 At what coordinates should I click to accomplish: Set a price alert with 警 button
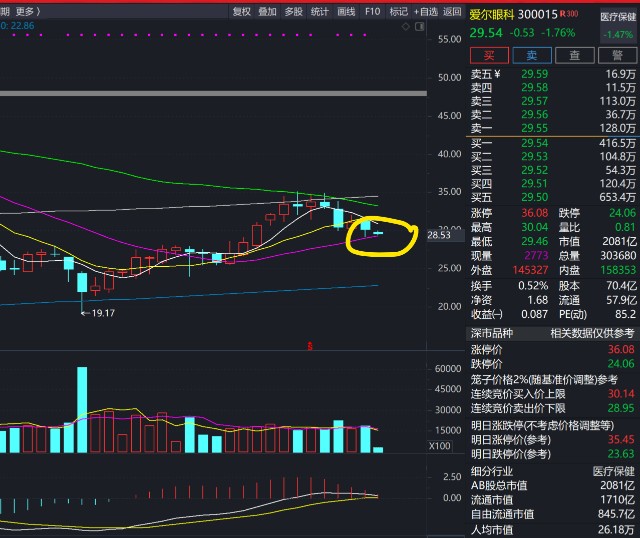[x=617, y=56]
